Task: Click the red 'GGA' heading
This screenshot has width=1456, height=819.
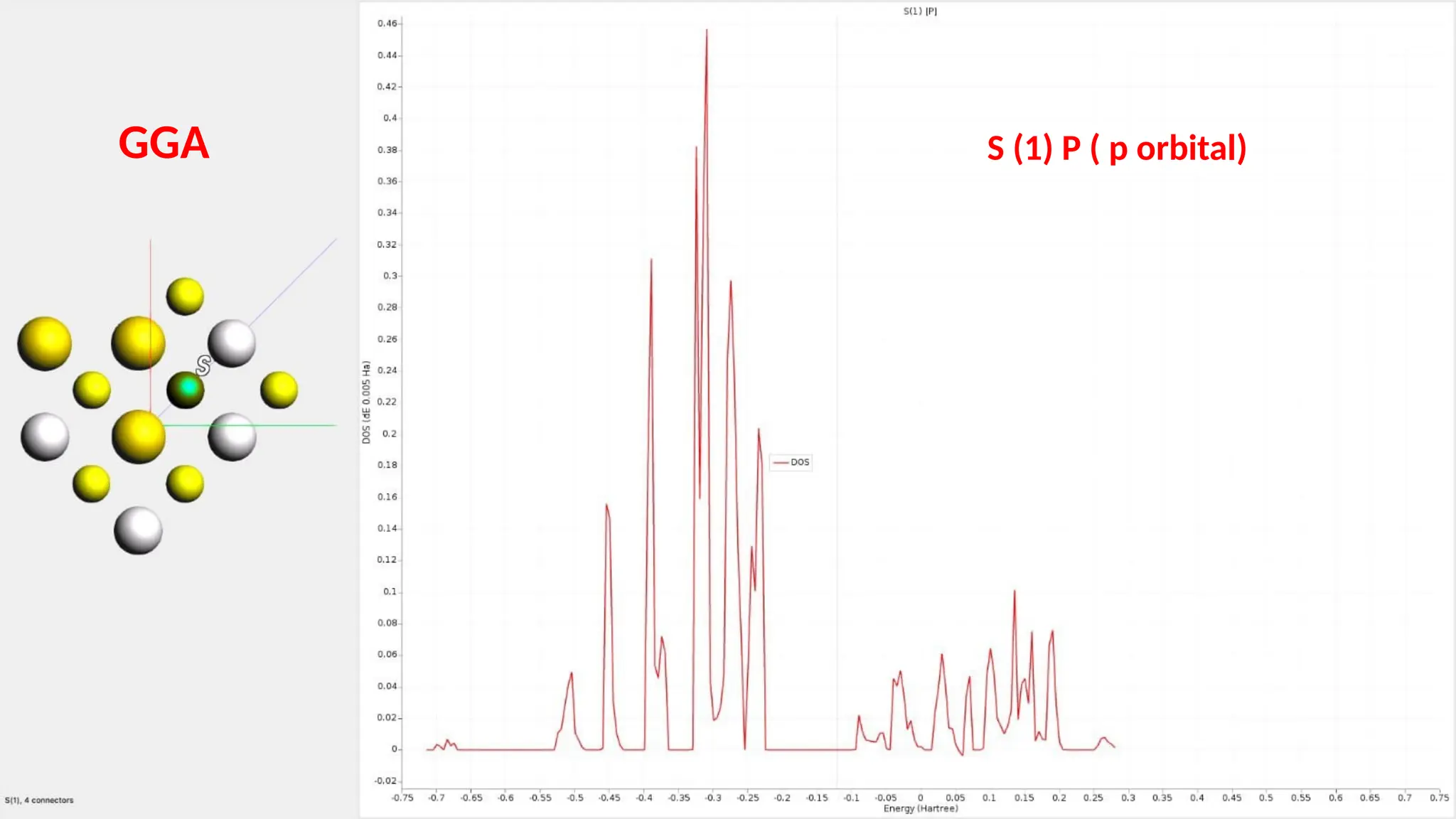Action: (164, 143)
